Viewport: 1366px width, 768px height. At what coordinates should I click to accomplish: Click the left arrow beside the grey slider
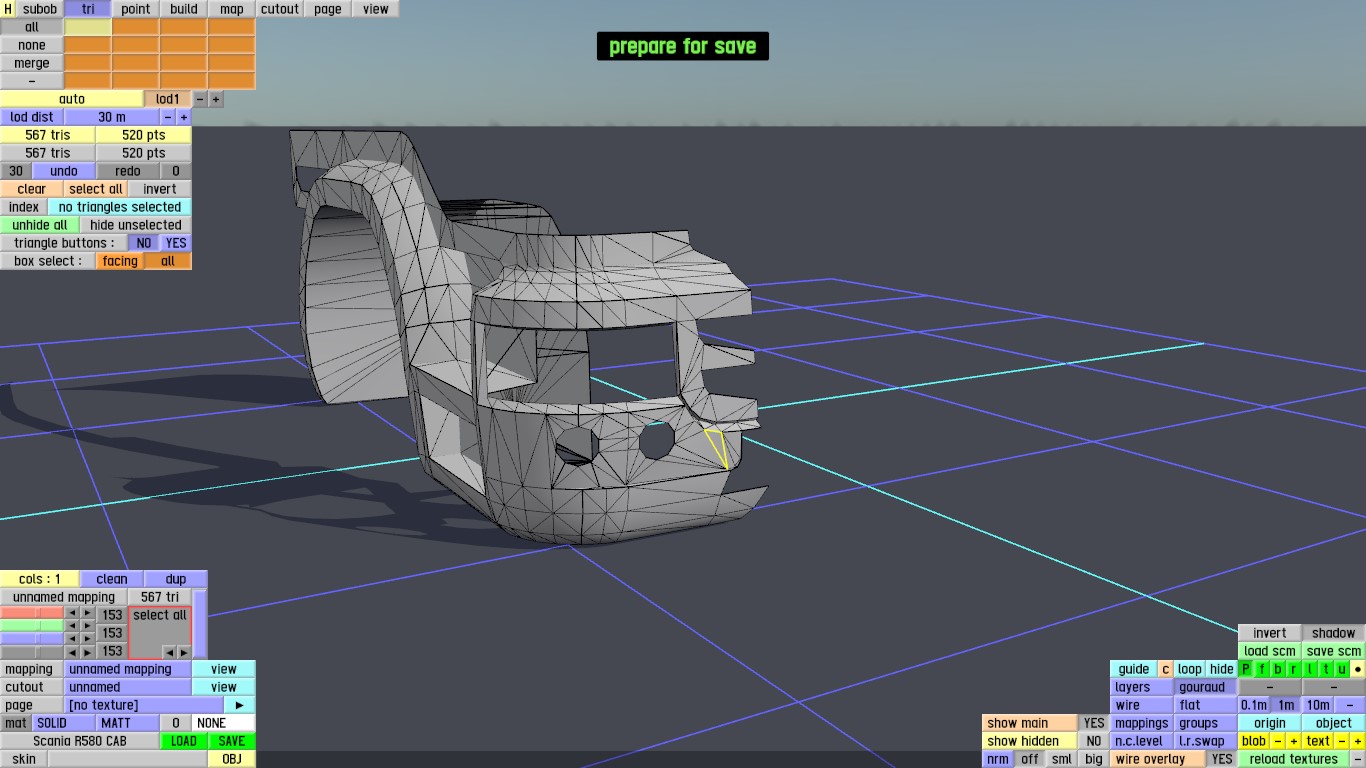[72, 652]
